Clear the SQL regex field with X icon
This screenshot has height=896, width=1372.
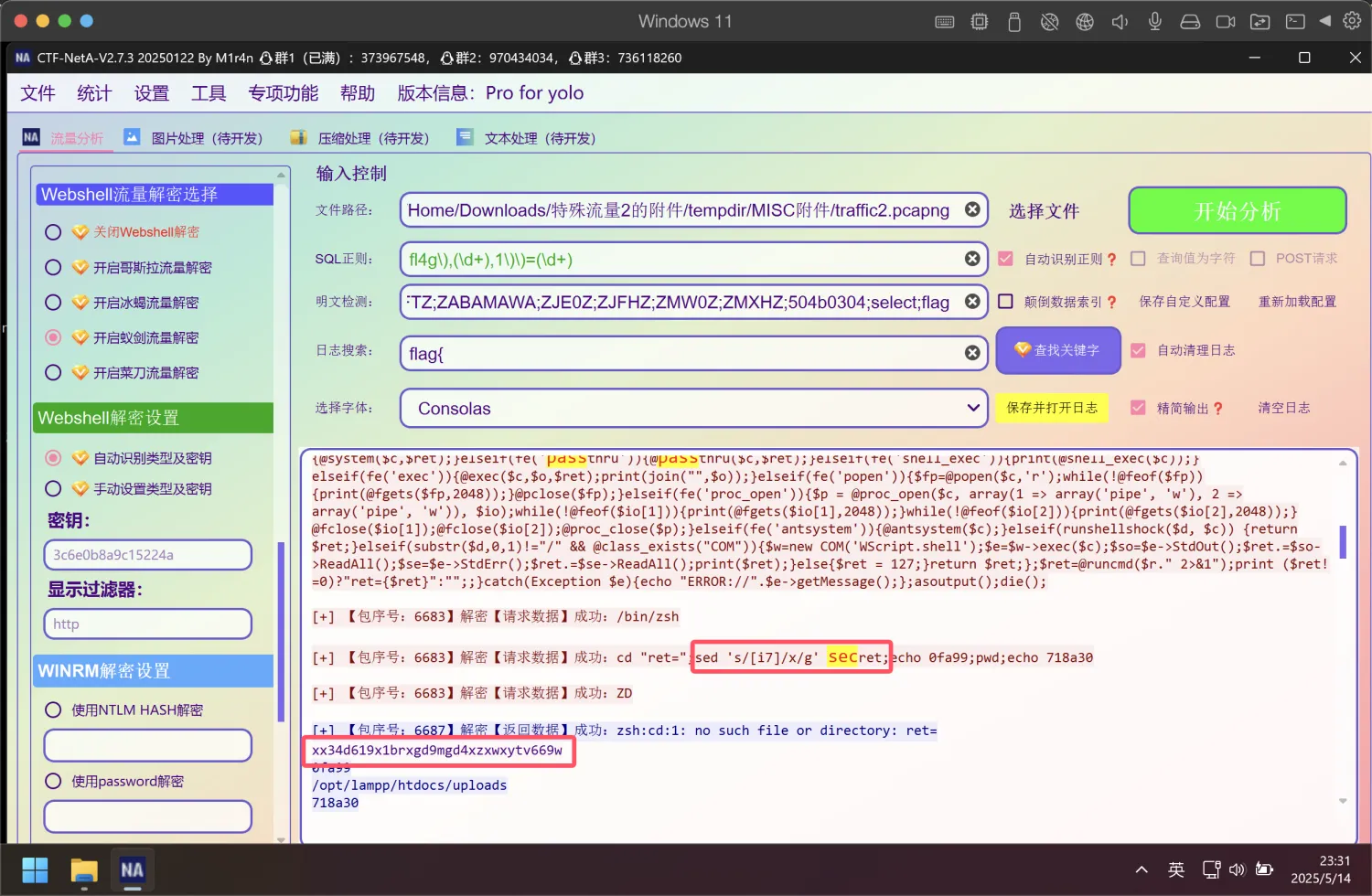pyautogui.click(x=972, y=259)
